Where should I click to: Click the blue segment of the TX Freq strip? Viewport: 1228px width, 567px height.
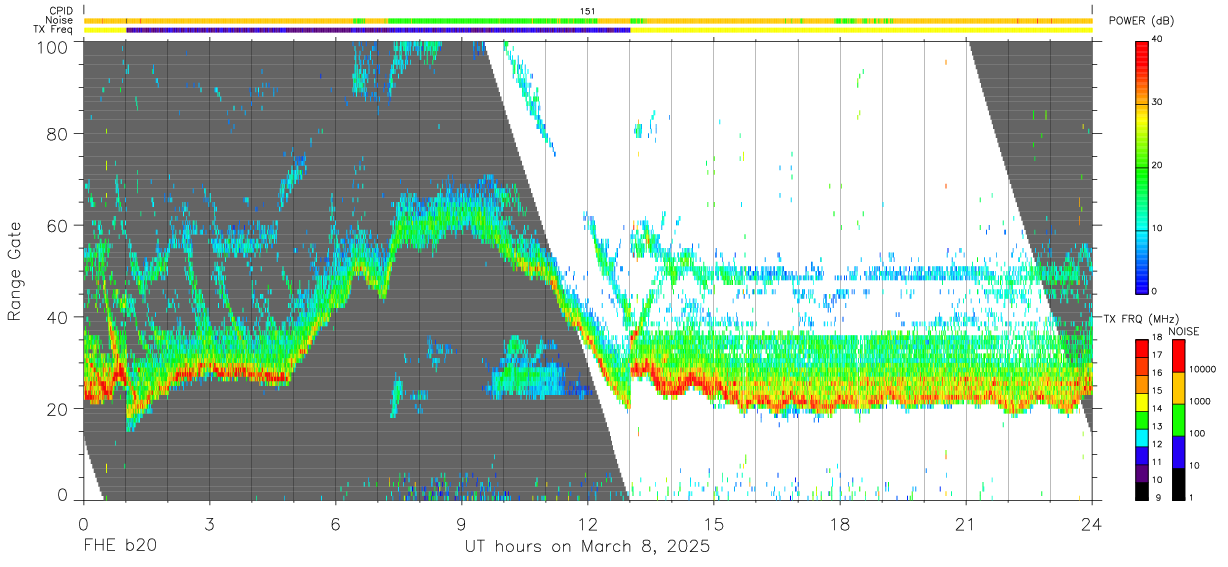tap(378, 30)
